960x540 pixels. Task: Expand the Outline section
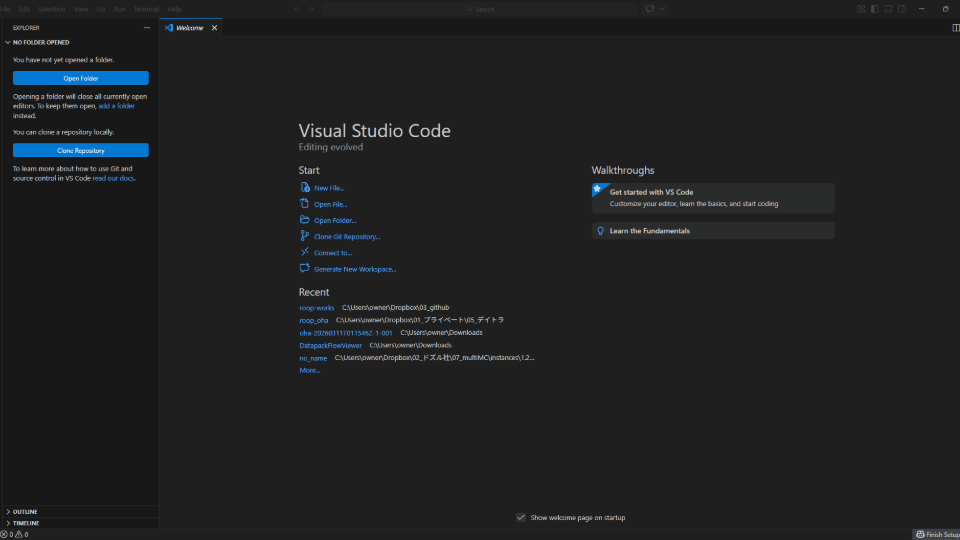coord(25,511)
